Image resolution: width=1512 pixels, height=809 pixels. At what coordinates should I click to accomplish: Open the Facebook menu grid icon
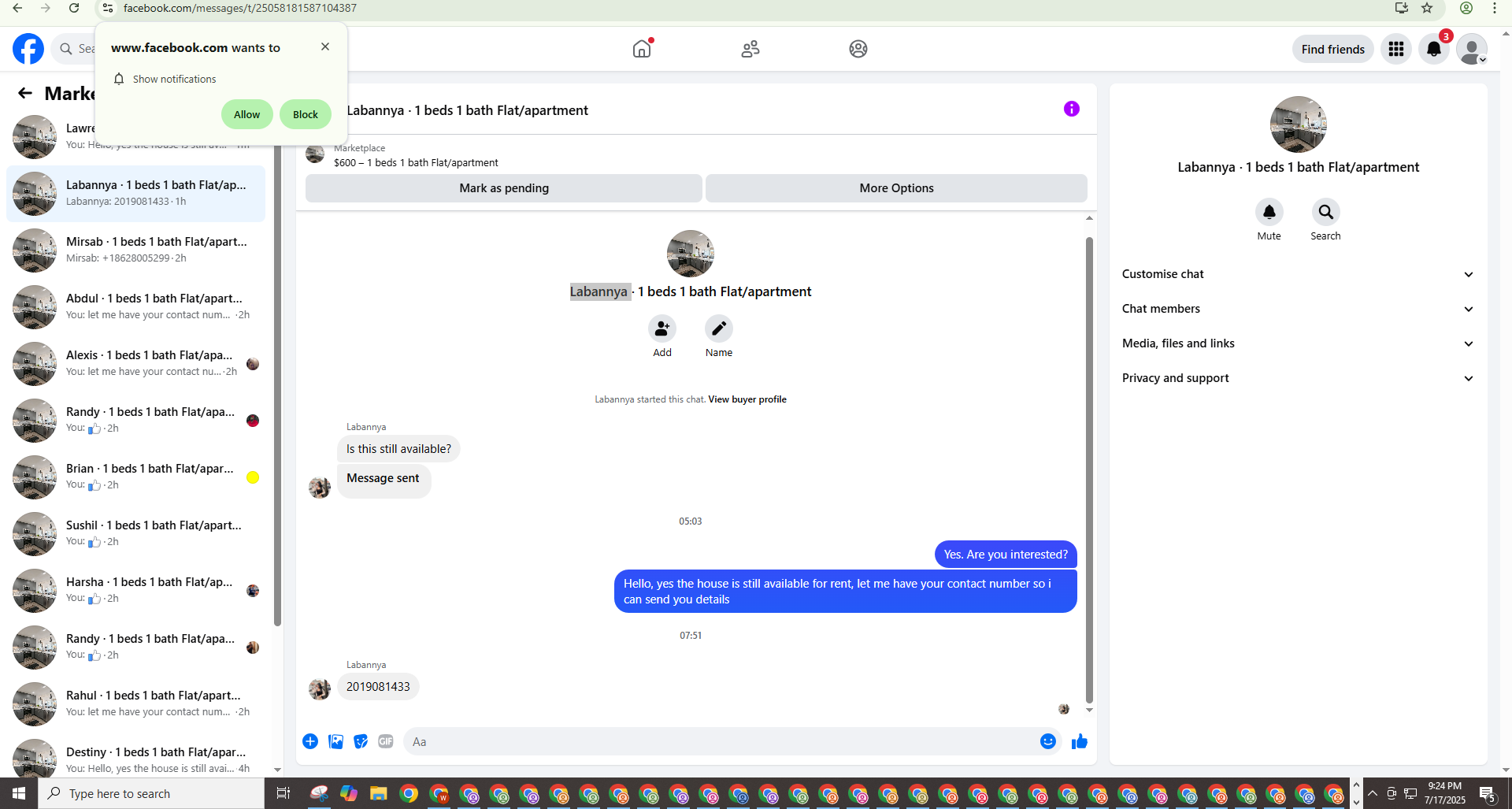[1396, 49]
